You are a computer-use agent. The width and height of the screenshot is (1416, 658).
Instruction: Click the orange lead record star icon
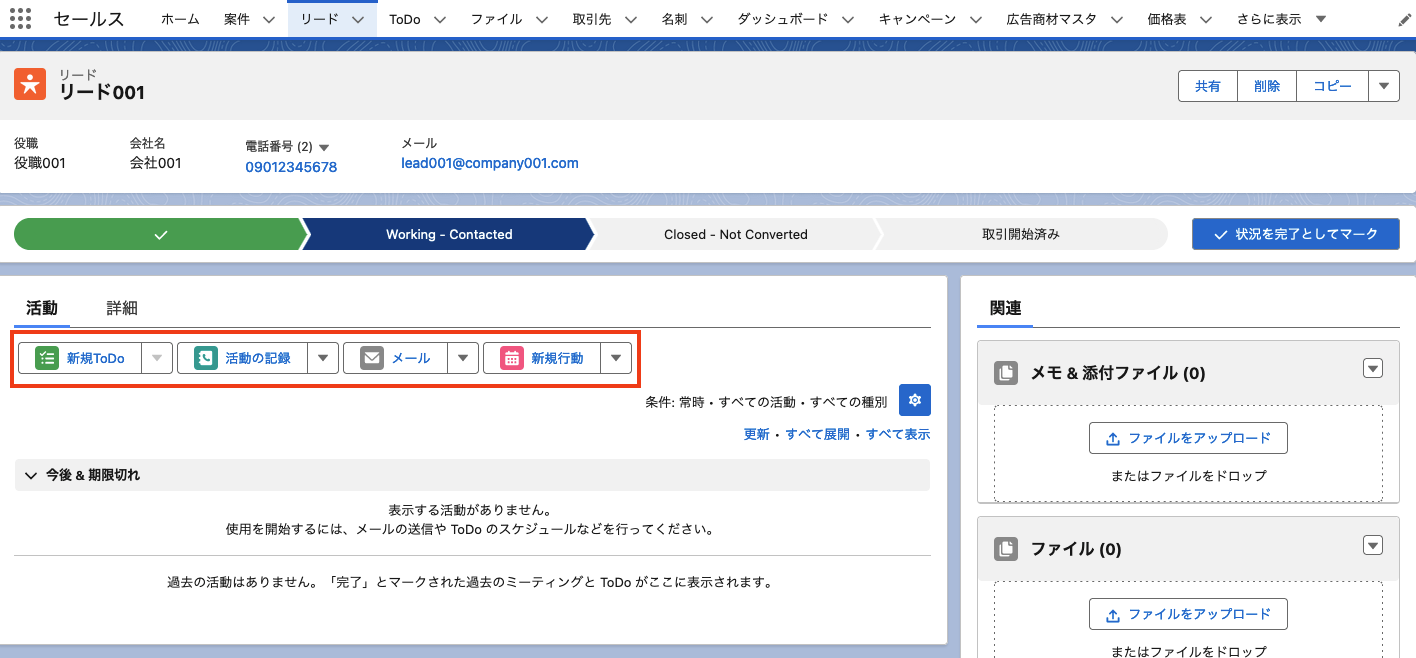29,85
